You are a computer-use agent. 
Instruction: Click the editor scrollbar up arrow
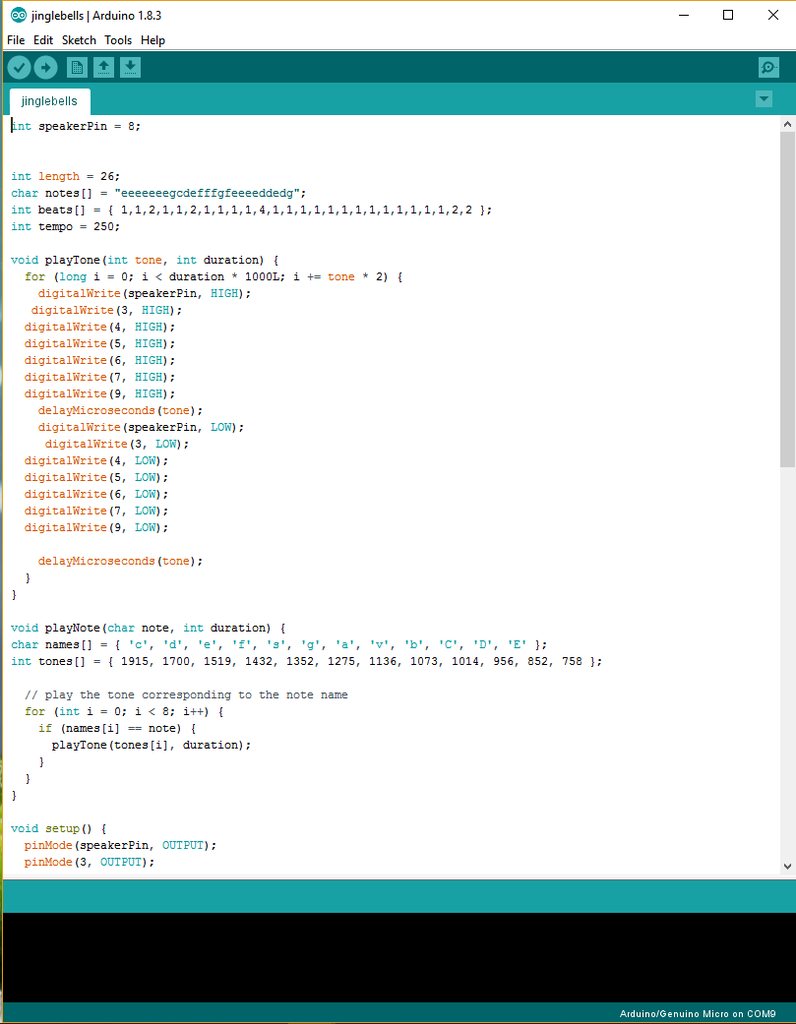point(788,124)
